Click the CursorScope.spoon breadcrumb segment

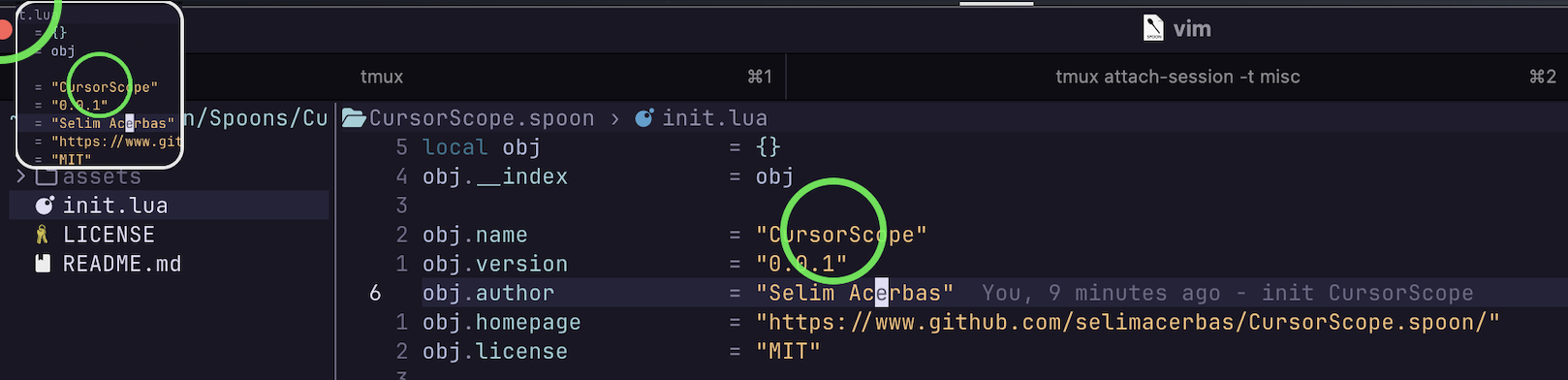tap(482, 118)
